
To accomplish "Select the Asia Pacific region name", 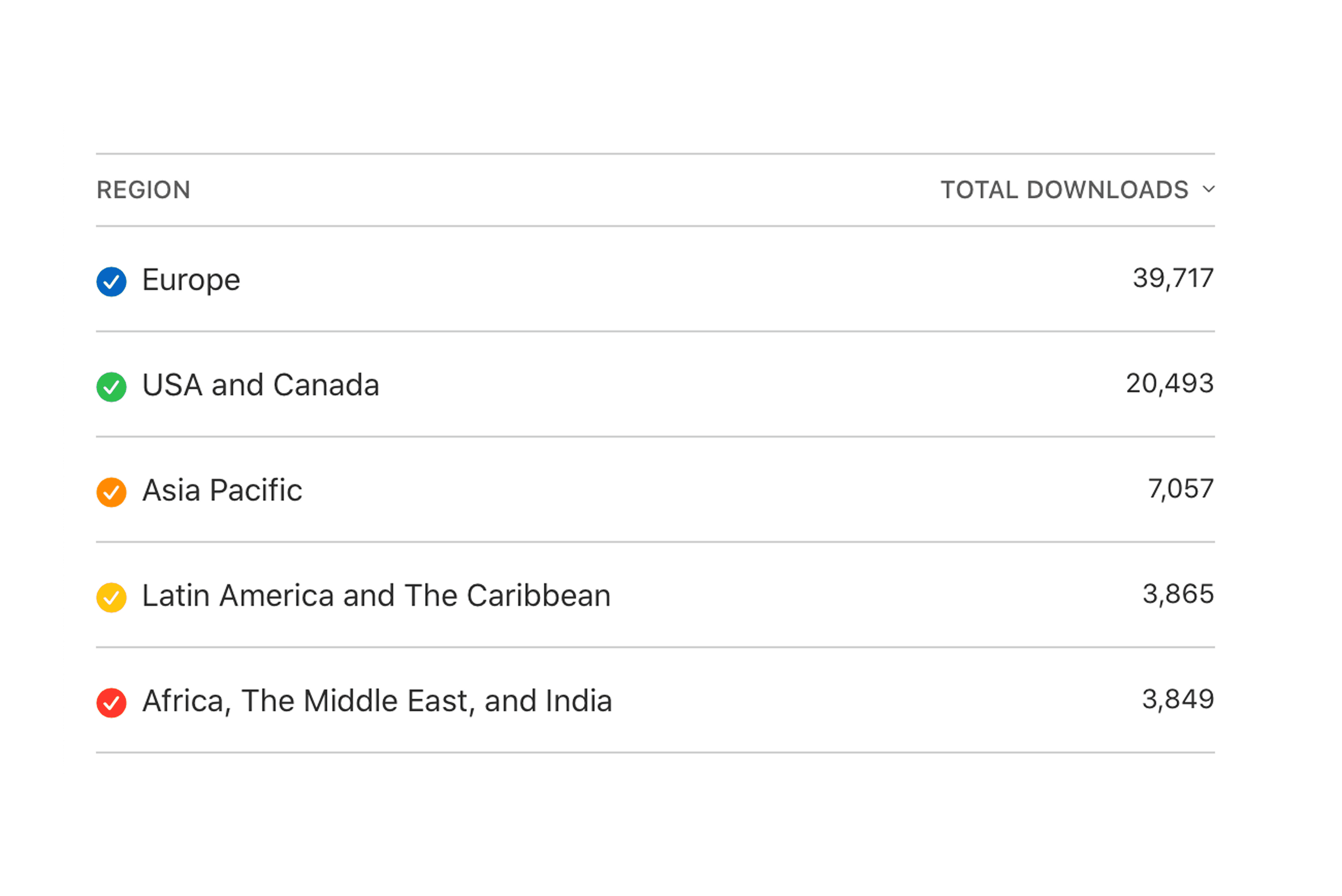I will [222, 490].
